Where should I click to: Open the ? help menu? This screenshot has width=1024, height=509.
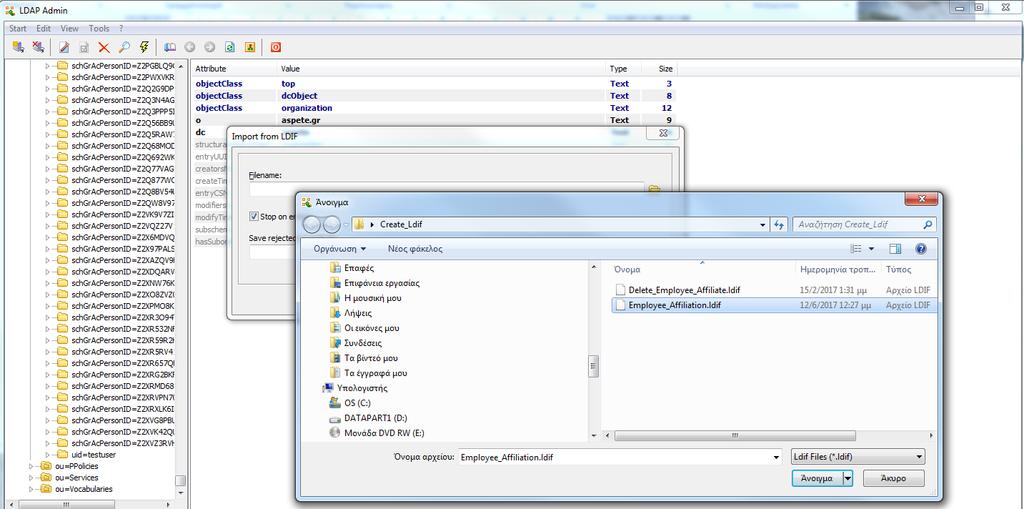coord(121,29)
